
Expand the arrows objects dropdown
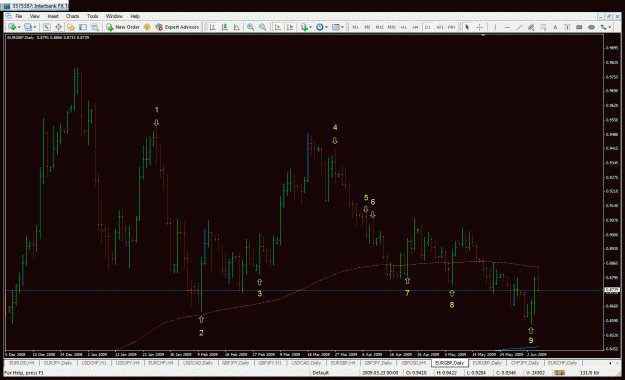click(x=610, y=27)
